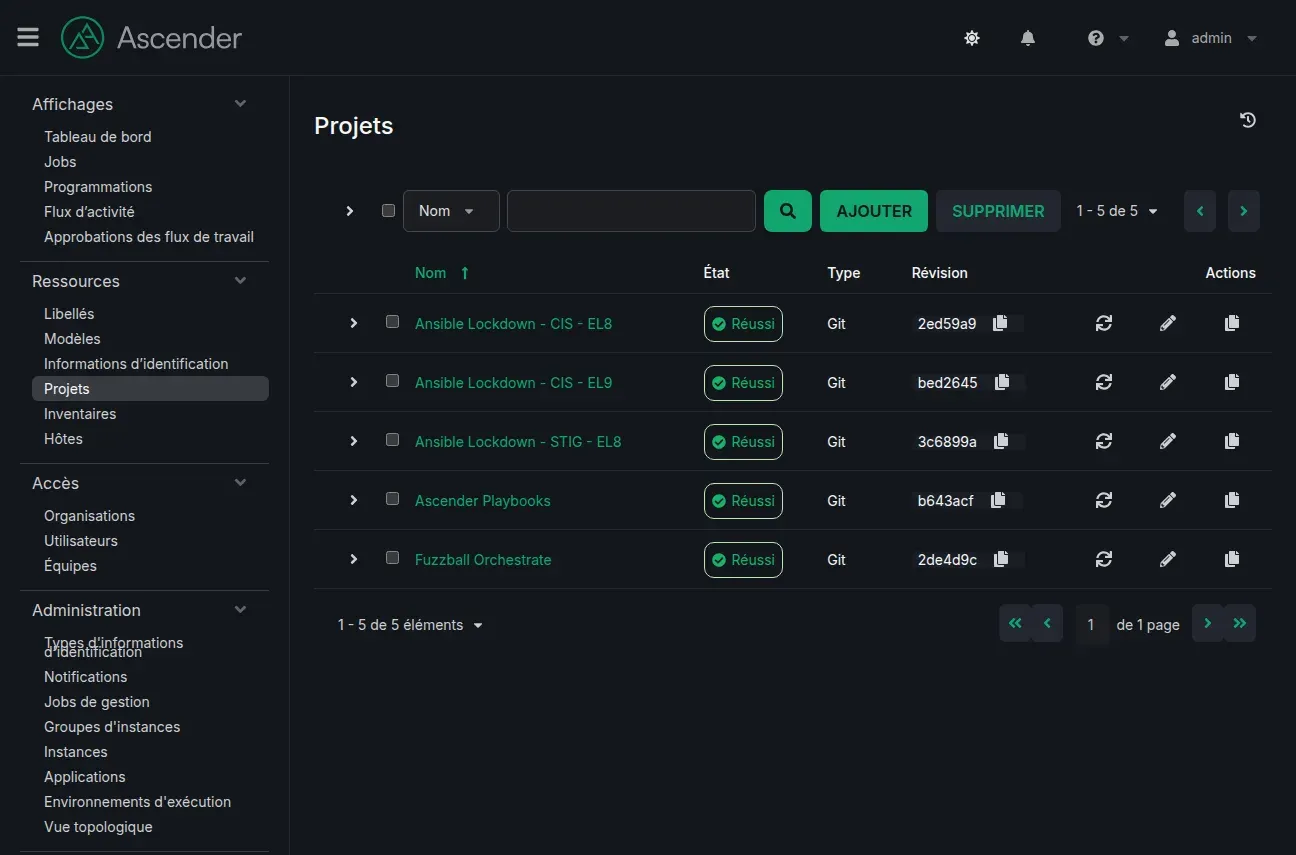The image size is (1296, 855).
Task: Click the Ascender logo
Action: tap(151, 38)
